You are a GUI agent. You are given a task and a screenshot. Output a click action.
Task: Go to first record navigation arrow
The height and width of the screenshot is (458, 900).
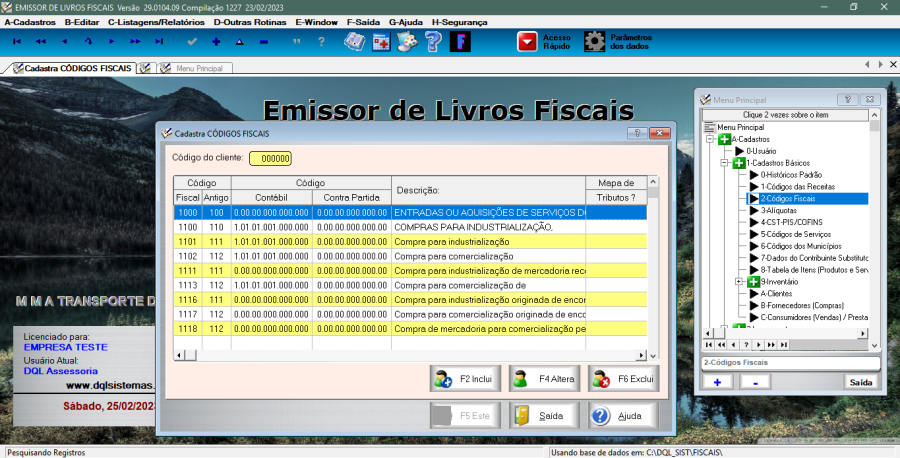pyautogui.click(x=16, y=41)
